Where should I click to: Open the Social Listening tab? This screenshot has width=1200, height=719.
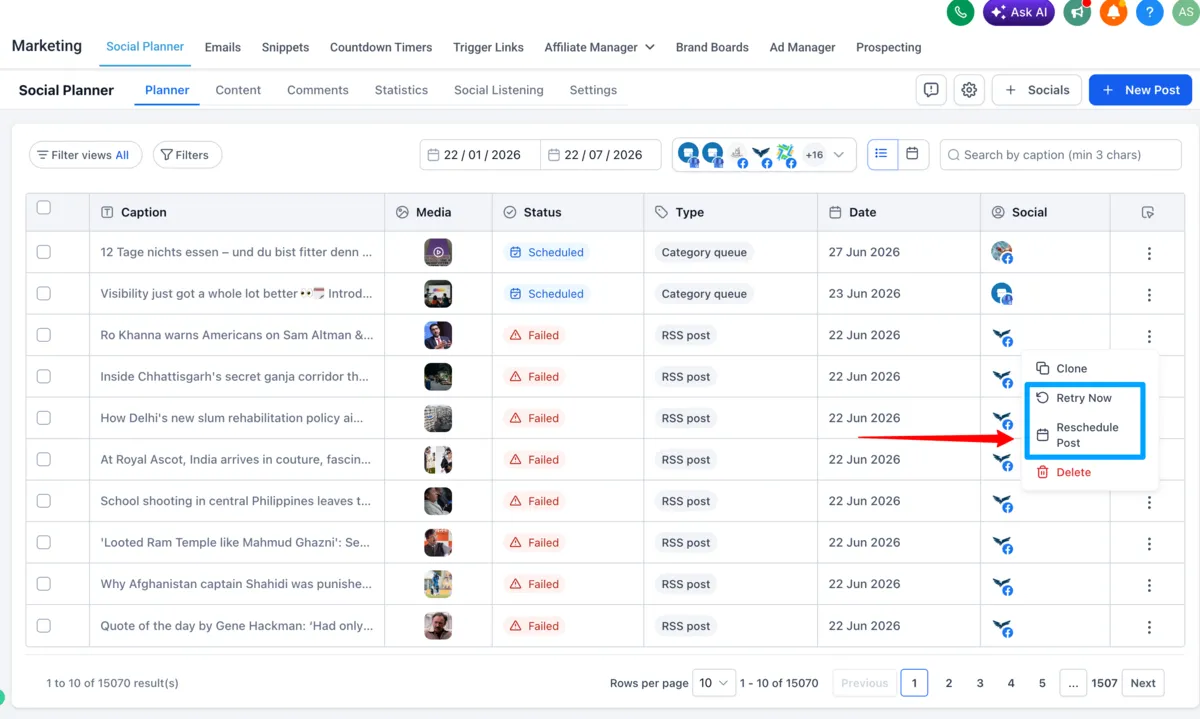tap(499, 90)
